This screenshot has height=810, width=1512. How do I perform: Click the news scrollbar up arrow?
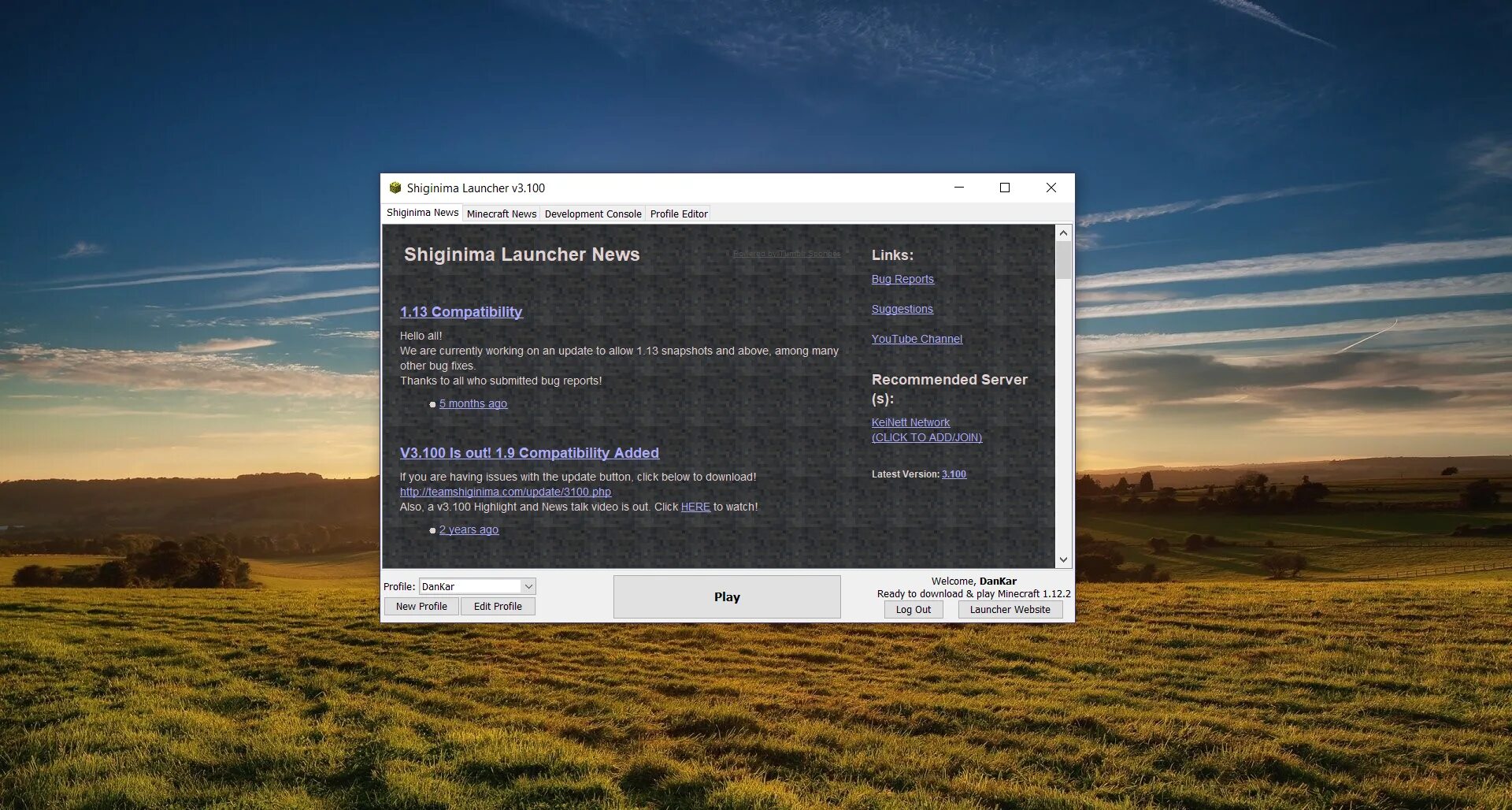click(x=1063, y=233)
